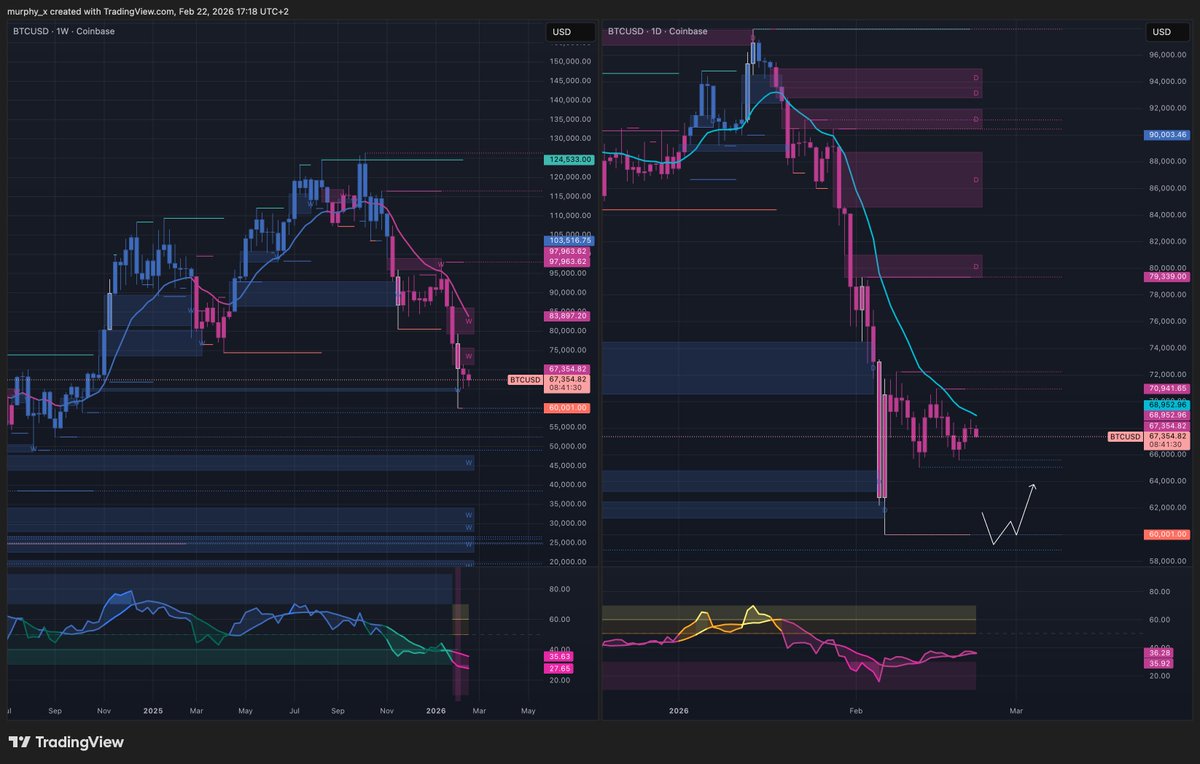1200x764 pixels.
Task: Click the 60,001.00 label on daily chart
Action: pyautogui.click(x=1167, y=534)
